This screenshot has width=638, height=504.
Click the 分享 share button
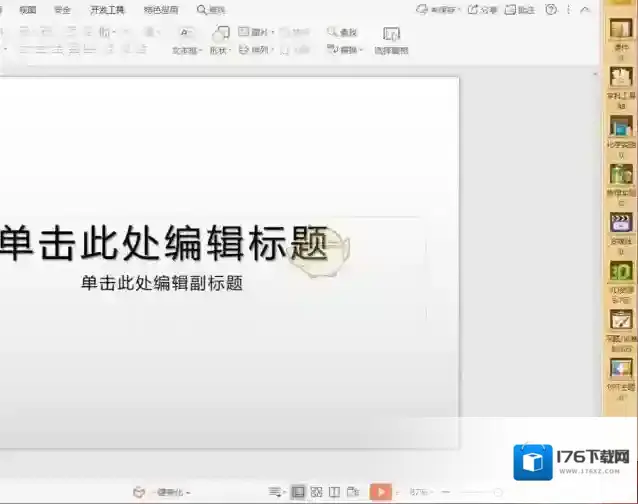[x=483, y=10]
